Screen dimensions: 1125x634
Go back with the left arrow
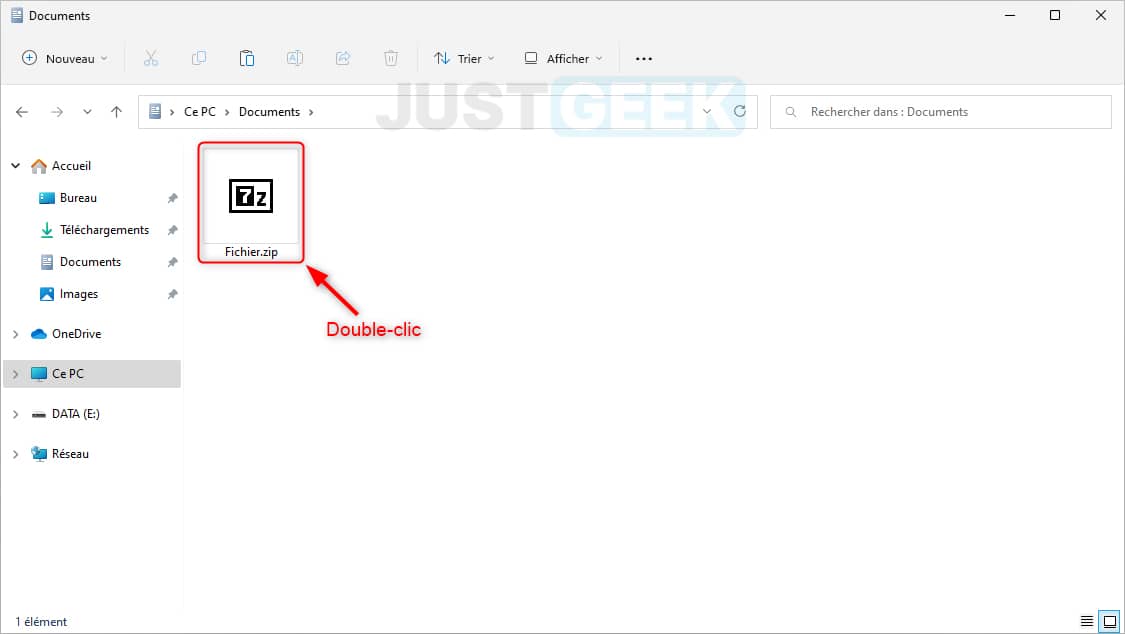(22, 112)
